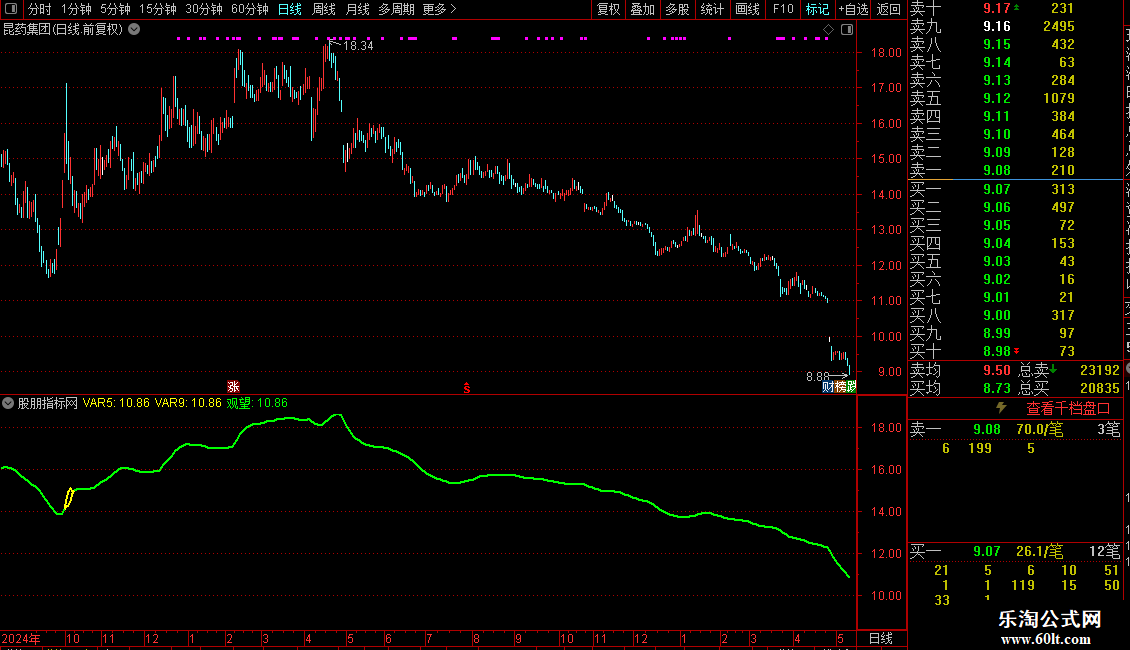Select the 5分钟 period tab
1130x650 pixels.
click(x=115, y=9)
